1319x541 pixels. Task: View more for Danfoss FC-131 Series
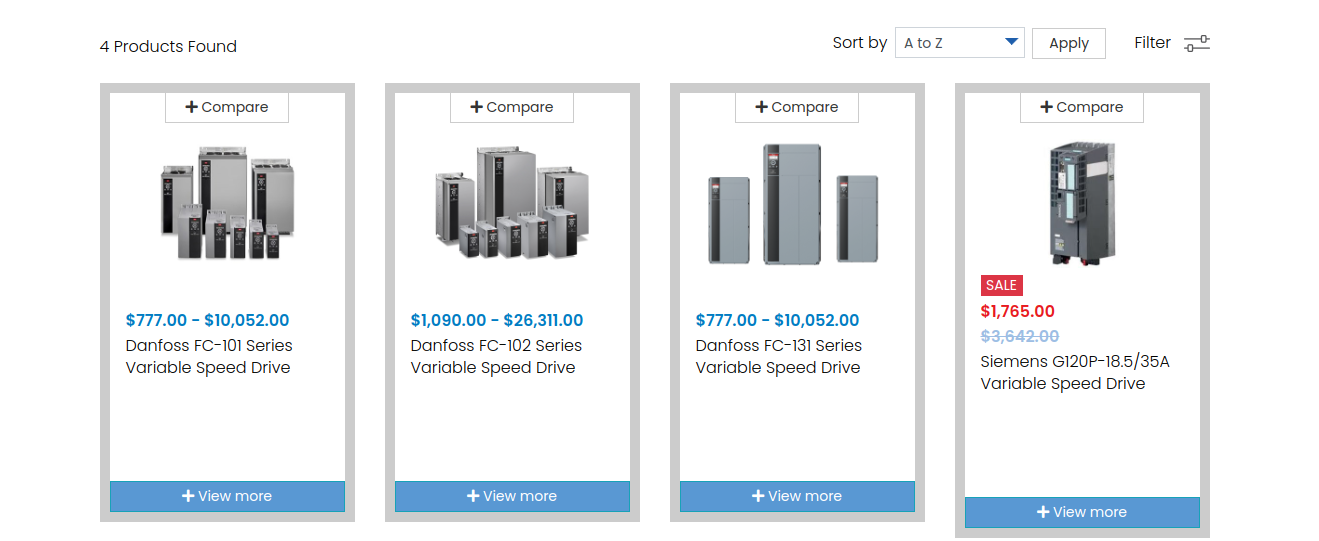click(797, 496)
